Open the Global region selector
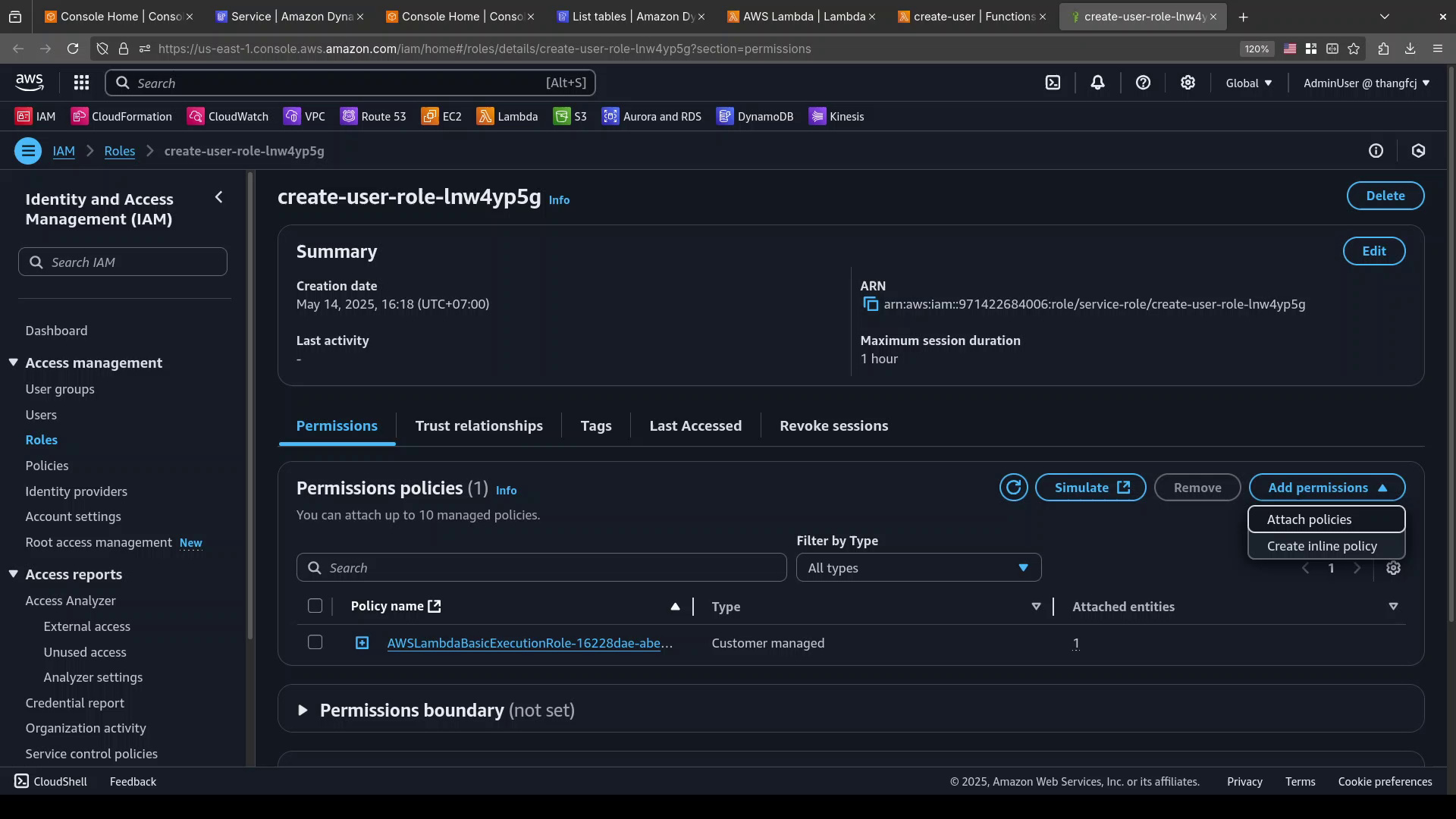This screenshot has width=1456, height=819. tap(1249, 83)
